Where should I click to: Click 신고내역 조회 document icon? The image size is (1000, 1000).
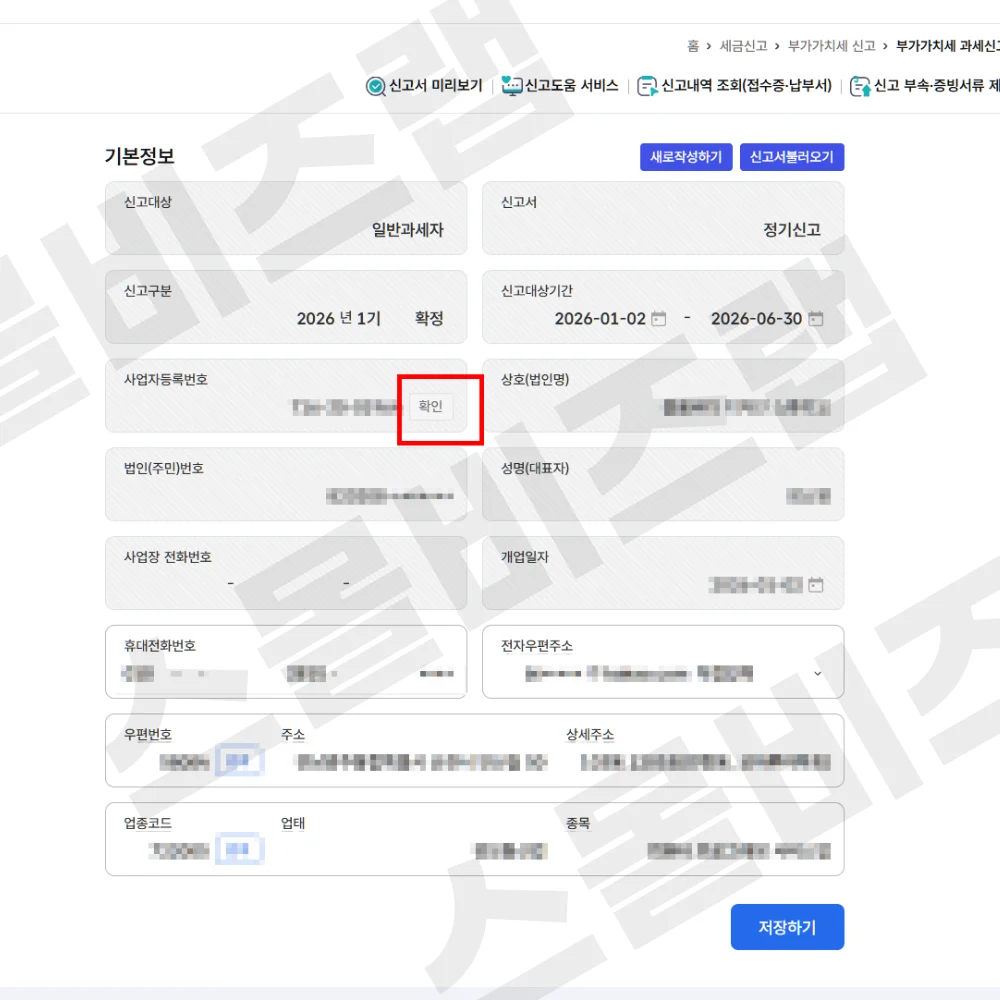click(647, 86)
